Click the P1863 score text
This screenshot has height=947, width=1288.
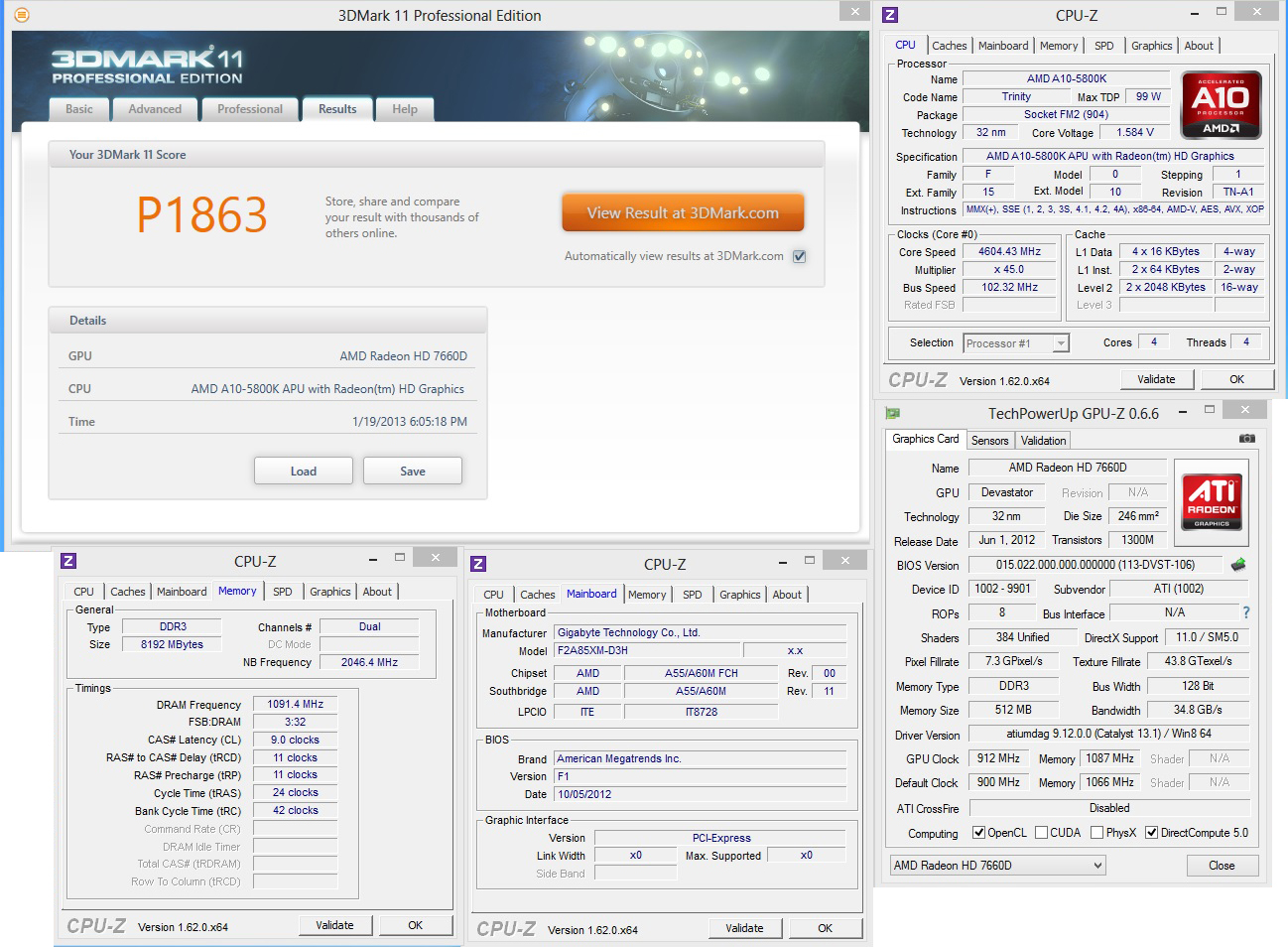pyautogui.click(x=202, y=214)
